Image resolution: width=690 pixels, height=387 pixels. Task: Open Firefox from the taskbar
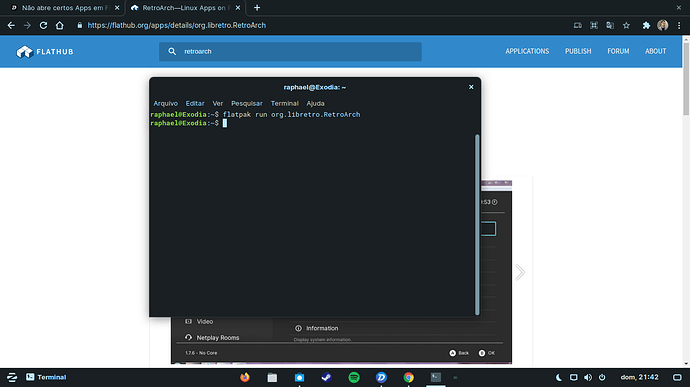[245, 377]
